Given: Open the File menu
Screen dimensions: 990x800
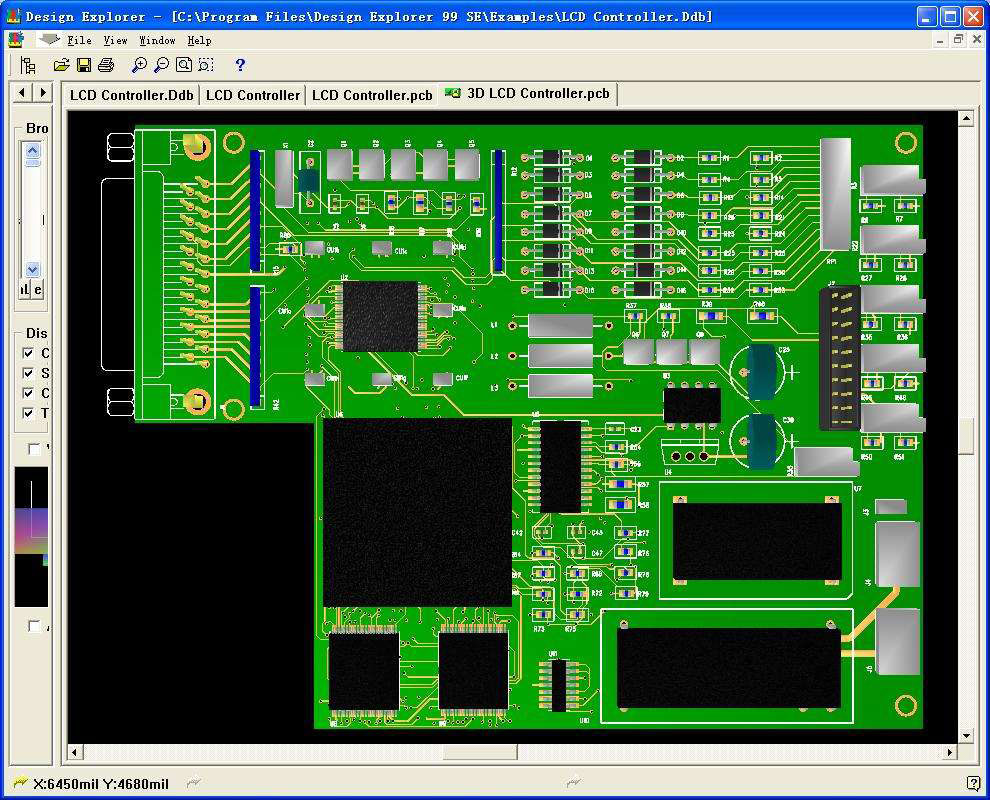Looking at the screenshot, I should coord(78,40).
